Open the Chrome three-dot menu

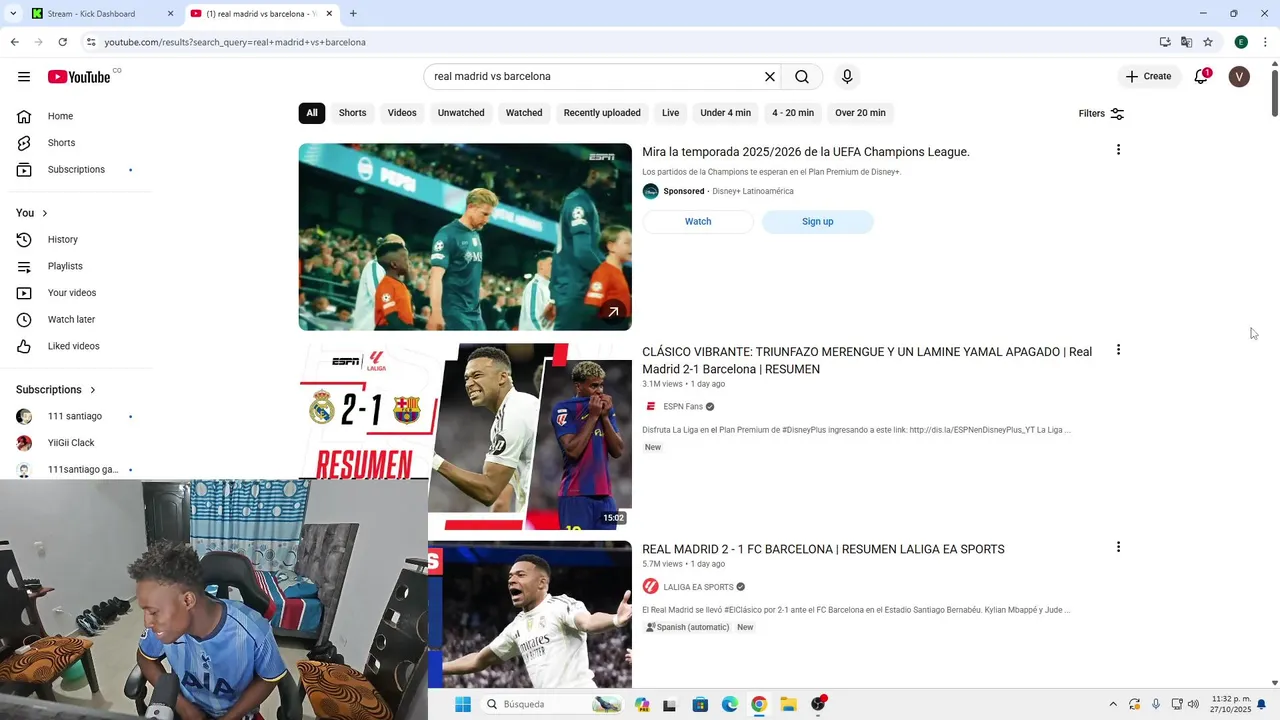point(1266,42)
